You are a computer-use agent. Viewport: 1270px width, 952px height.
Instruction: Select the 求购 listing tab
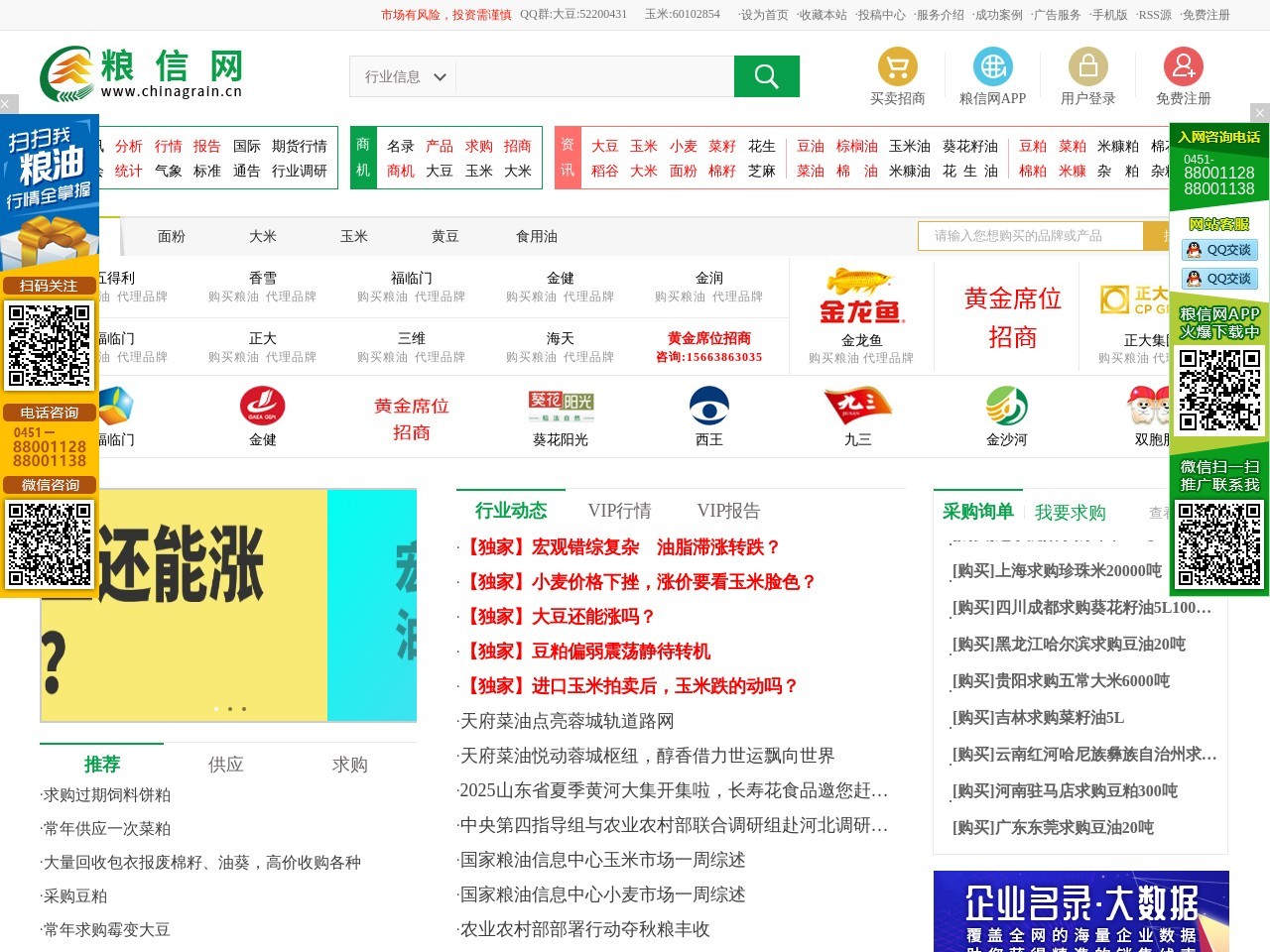[x=350, y=764]
